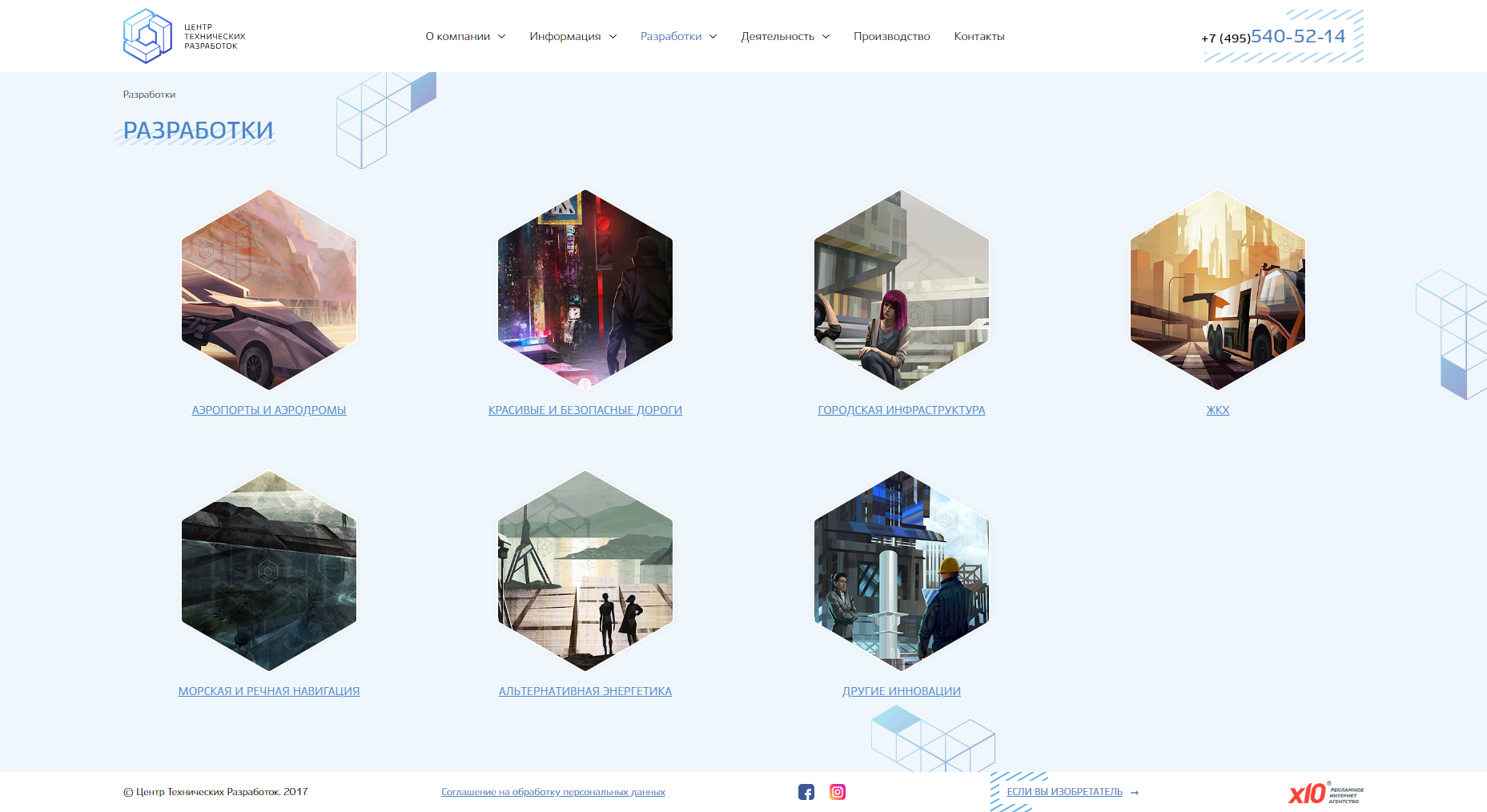Click the company cube logo in header
Screen dimensions: 1487x812
click(x=147, y=36)
